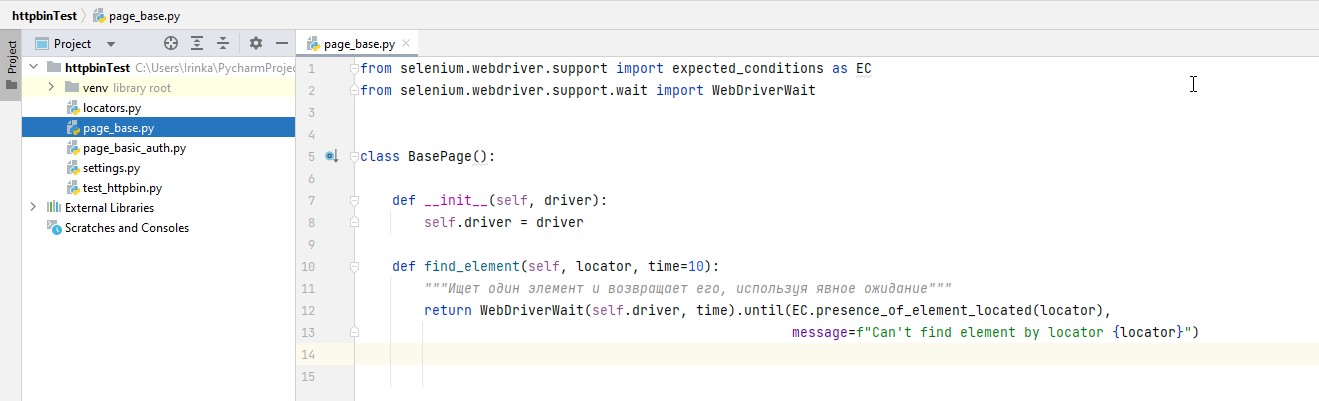
Task: Select test_httpbin.py in the project tree
Action: point(122,188)
